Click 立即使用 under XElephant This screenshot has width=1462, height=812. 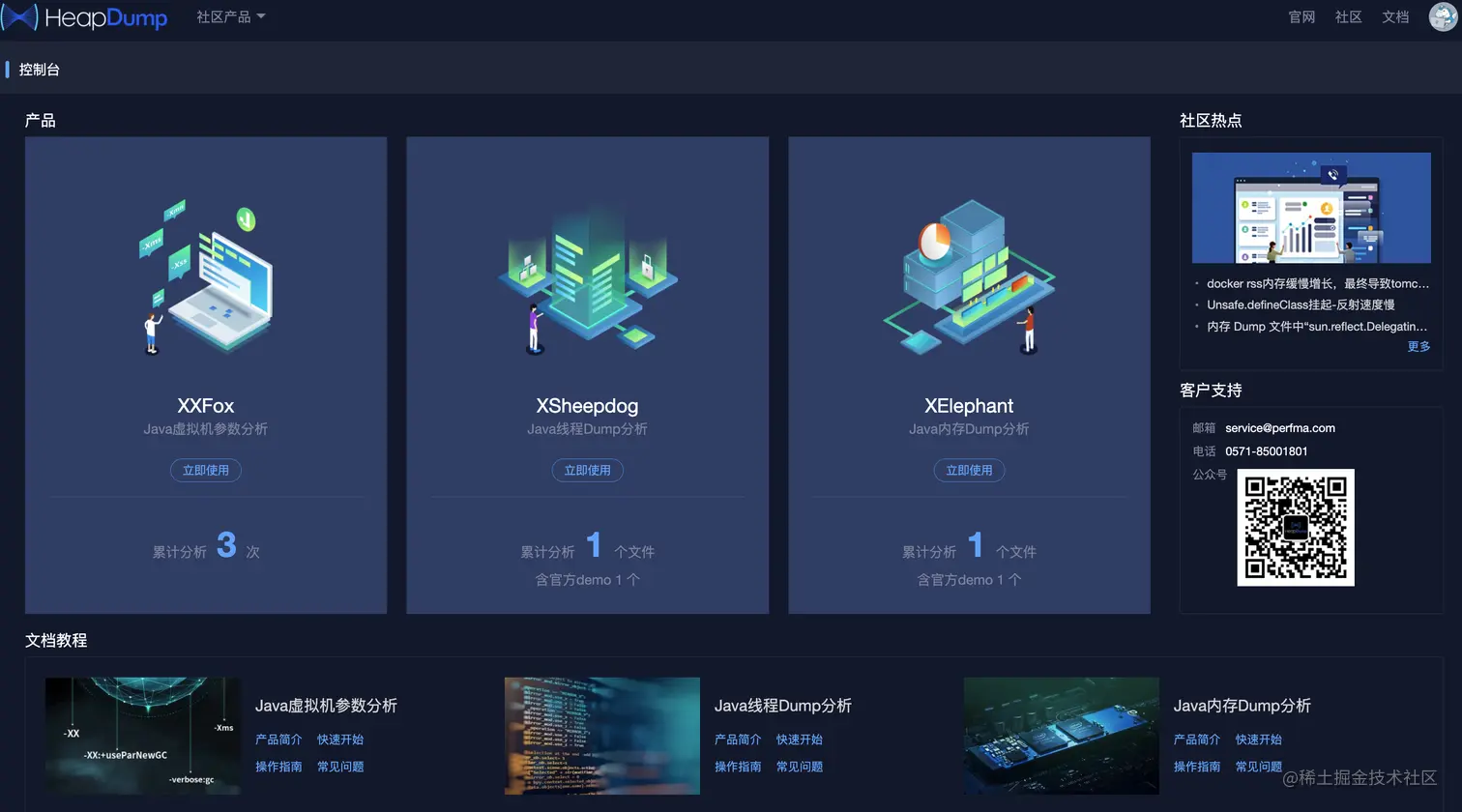[969, 470]
